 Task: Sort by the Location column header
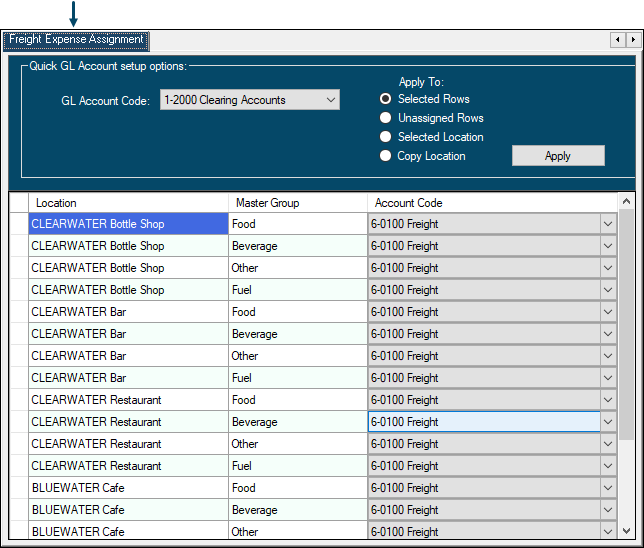[128, 203]
